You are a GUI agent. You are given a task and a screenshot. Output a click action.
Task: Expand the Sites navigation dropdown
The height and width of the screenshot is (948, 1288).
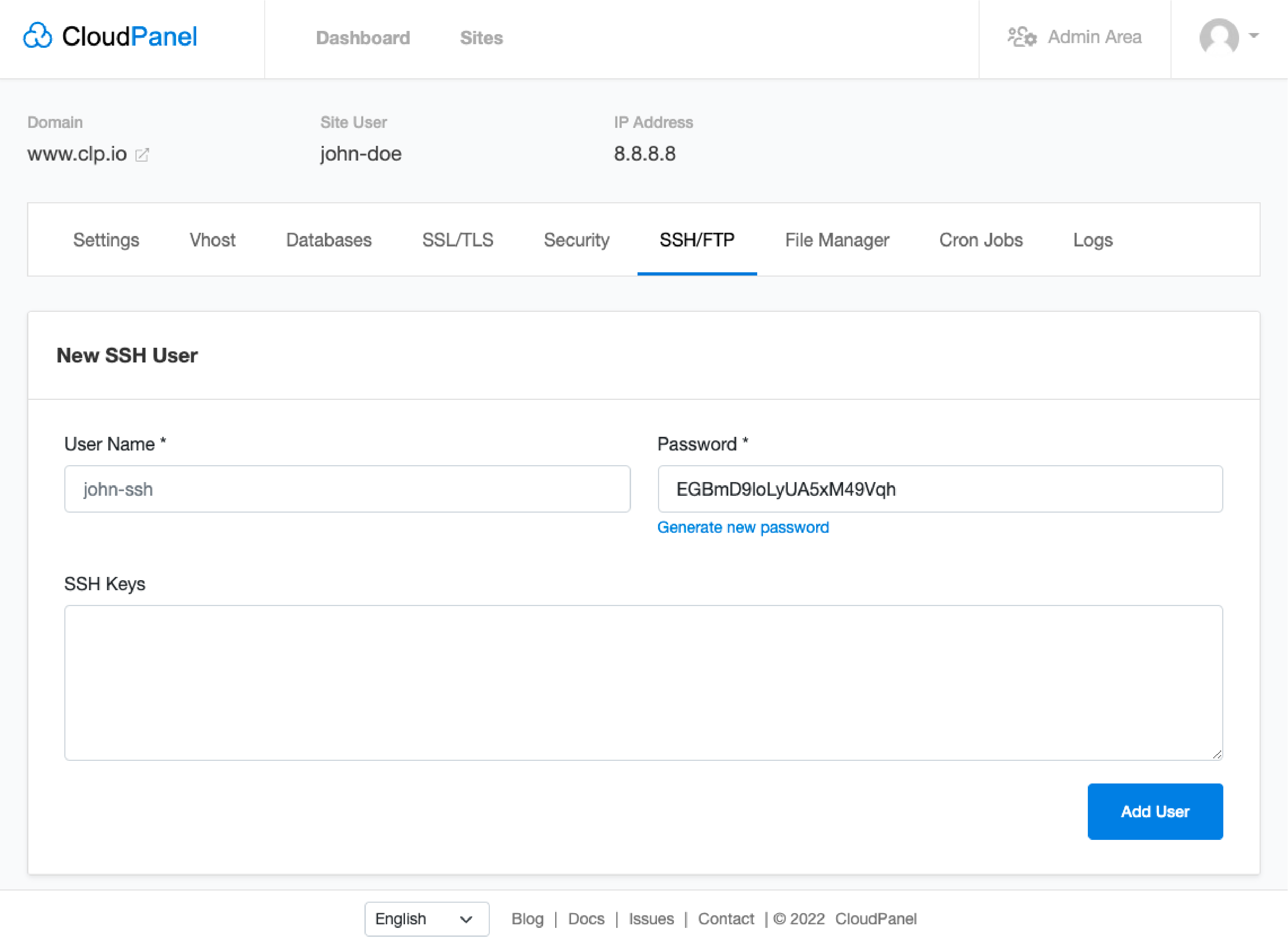click(481, 37)
